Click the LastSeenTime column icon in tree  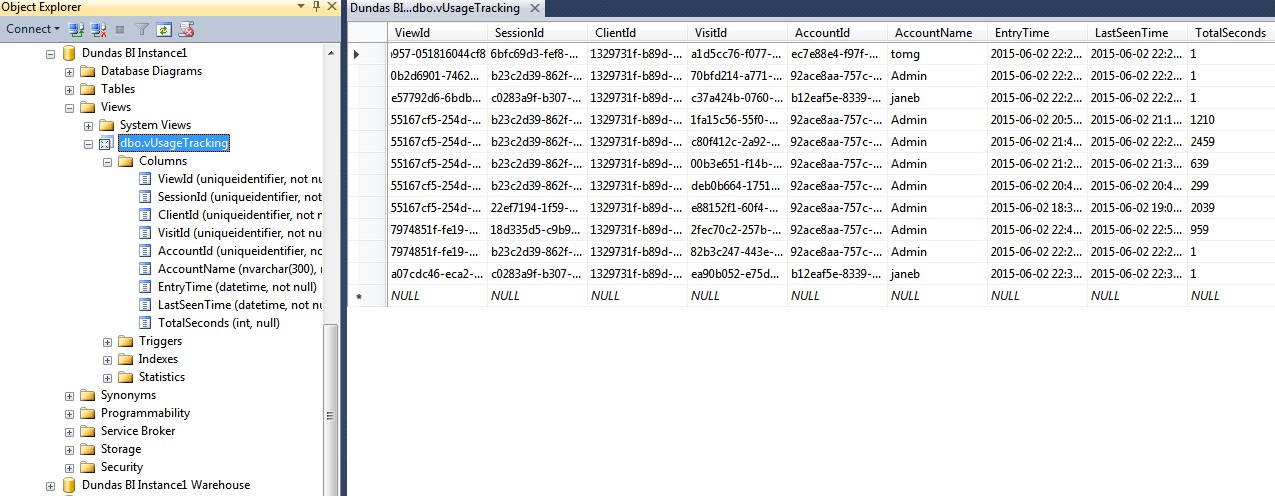(146, 305)
